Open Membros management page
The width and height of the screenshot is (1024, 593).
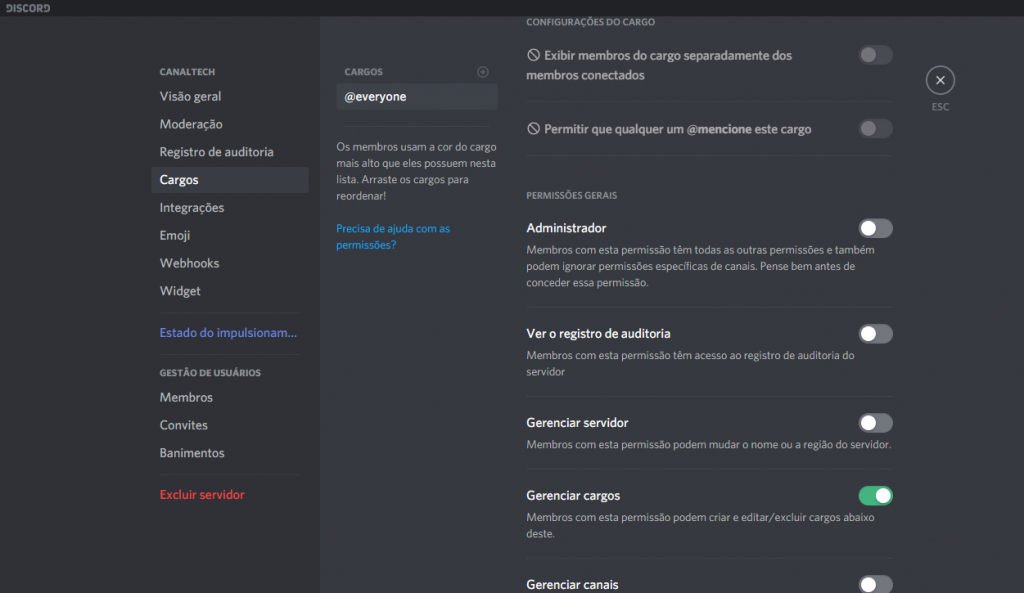(x=230, y=397)
